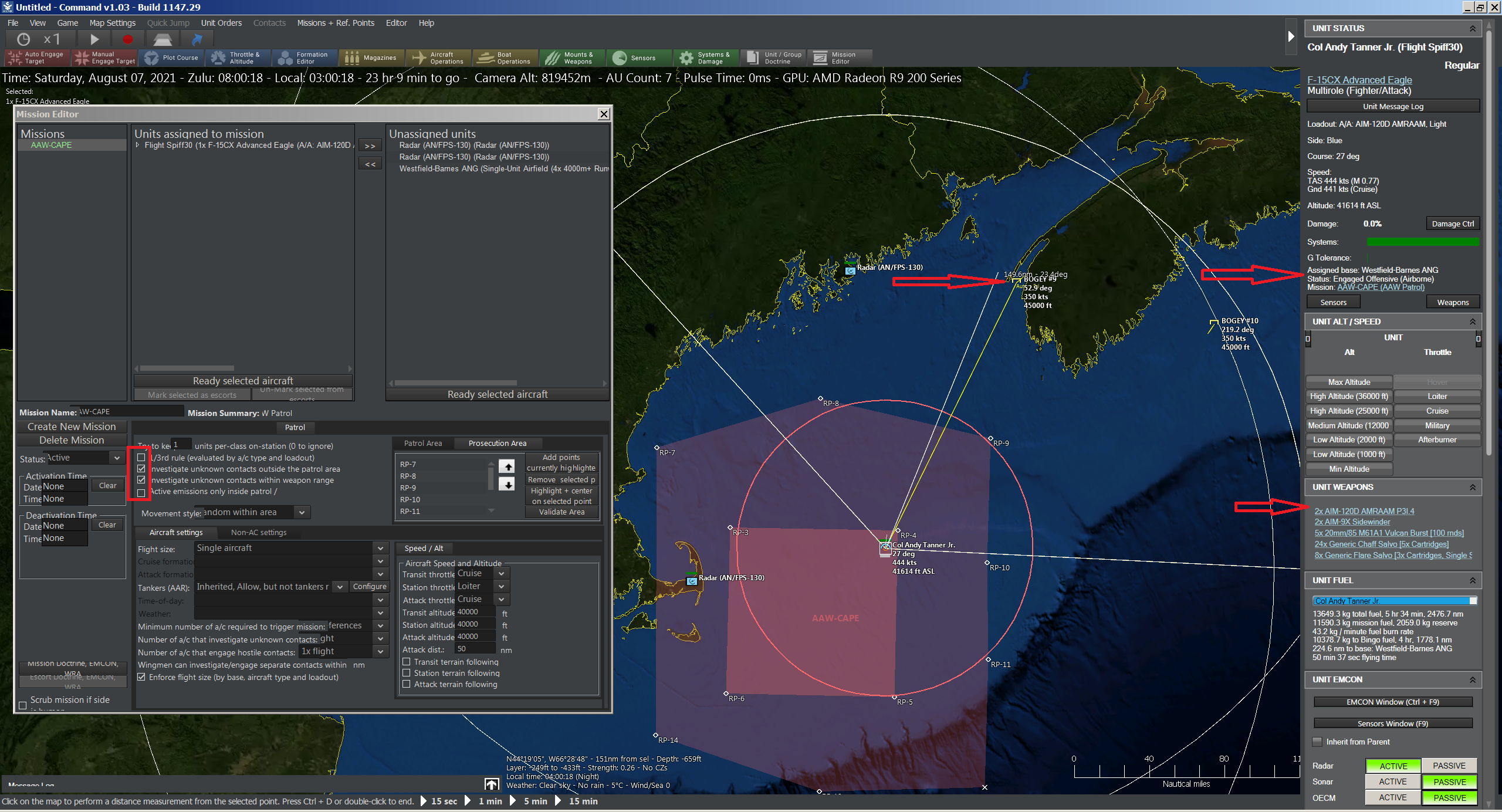Expand Movement style dropdown
1502x812 pixels.
(x=302, y=512)
